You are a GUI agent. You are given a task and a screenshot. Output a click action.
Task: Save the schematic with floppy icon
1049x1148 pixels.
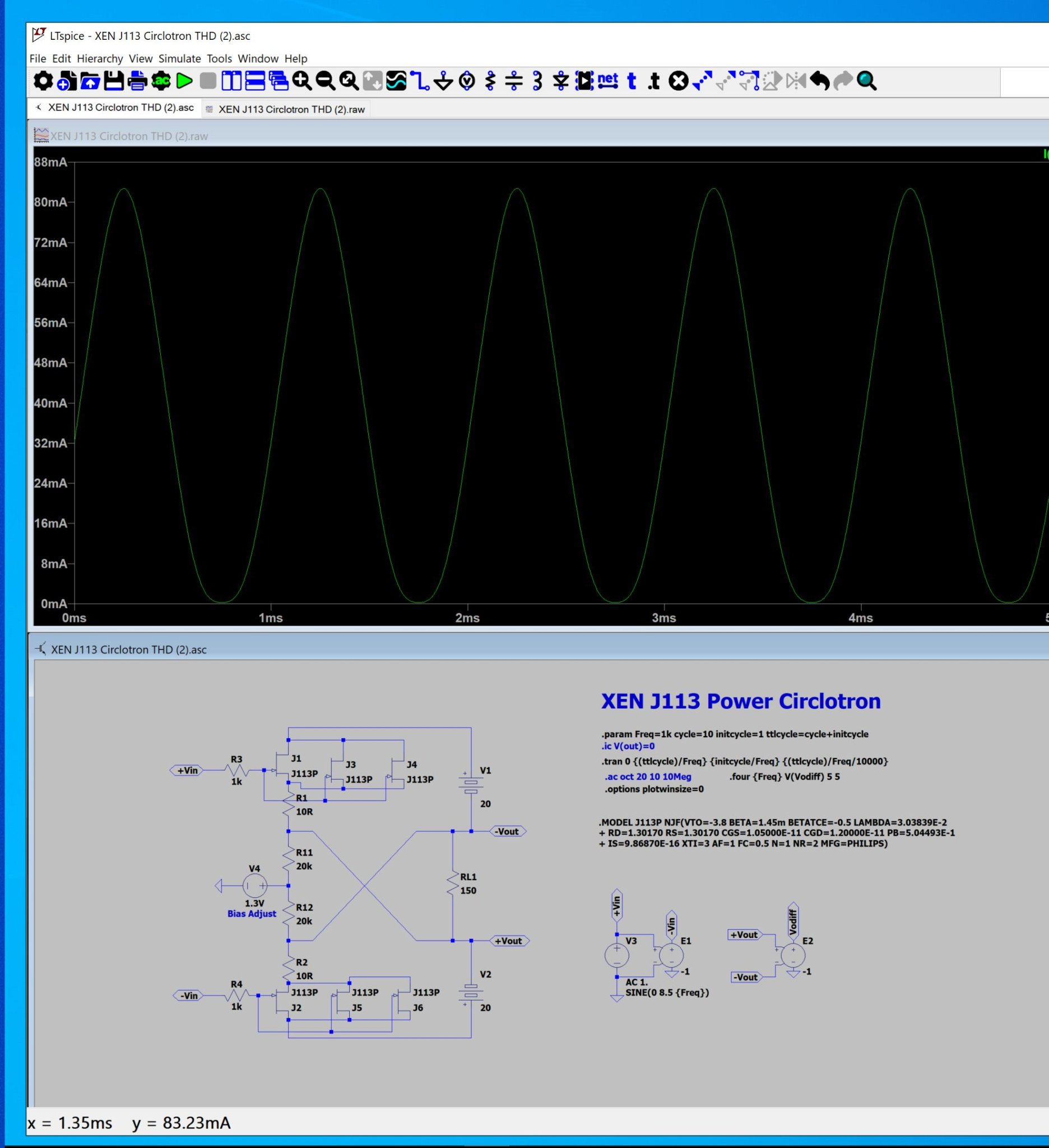point(114,81)
